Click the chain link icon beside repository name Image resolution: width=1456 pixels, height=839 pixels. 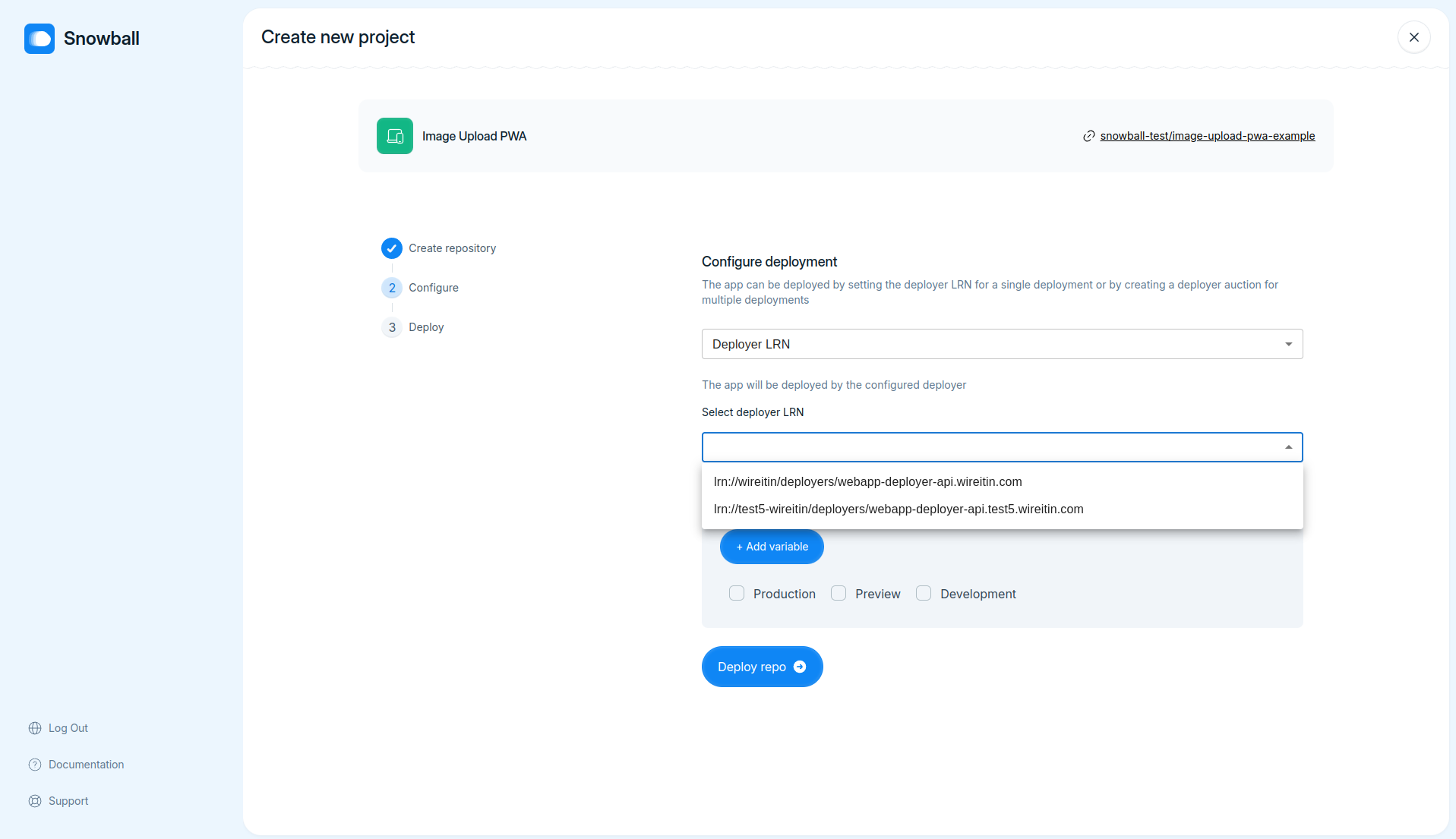coord(1088,136)
